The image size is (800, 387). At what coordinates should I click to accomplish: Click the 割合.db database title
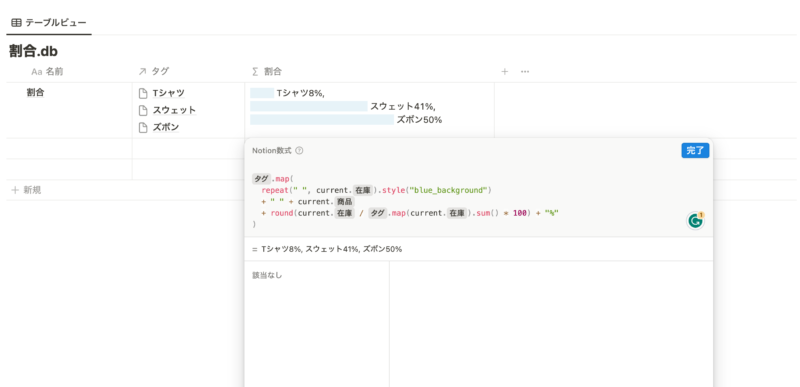pos(34,51)
